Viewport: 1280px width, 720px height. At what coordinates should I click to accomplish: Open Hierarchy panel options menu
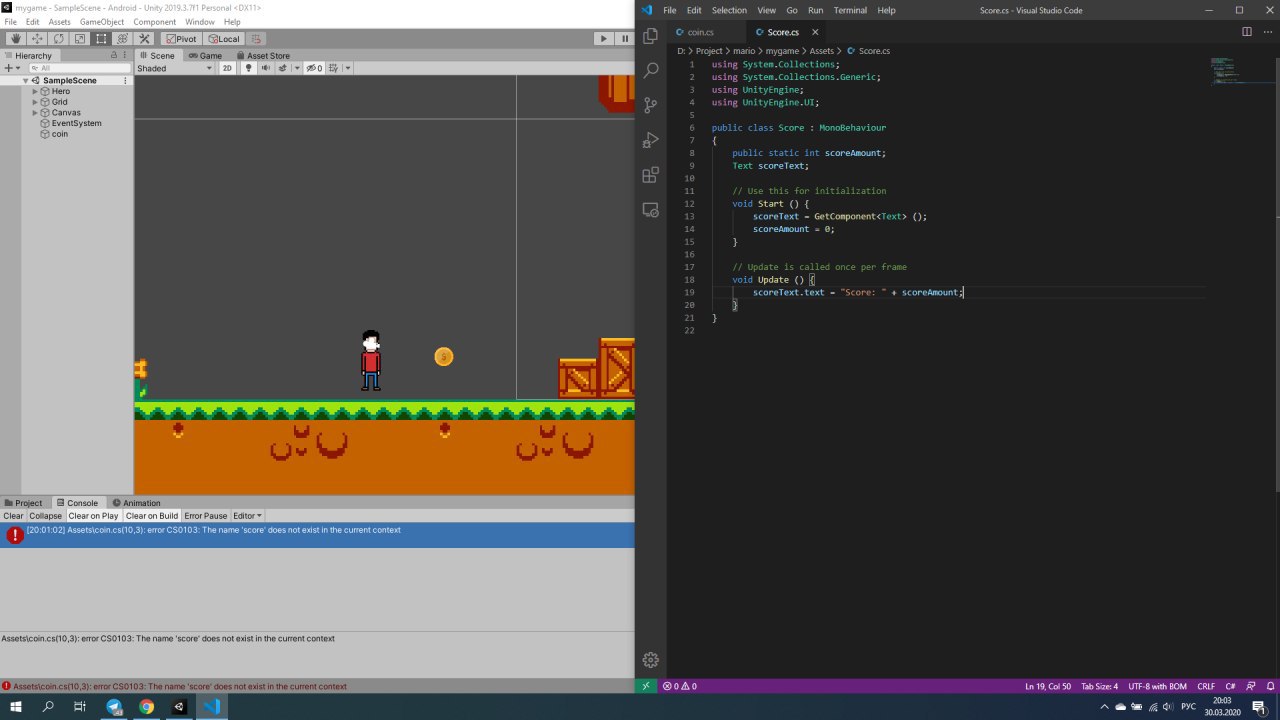(x=126, y=56)
